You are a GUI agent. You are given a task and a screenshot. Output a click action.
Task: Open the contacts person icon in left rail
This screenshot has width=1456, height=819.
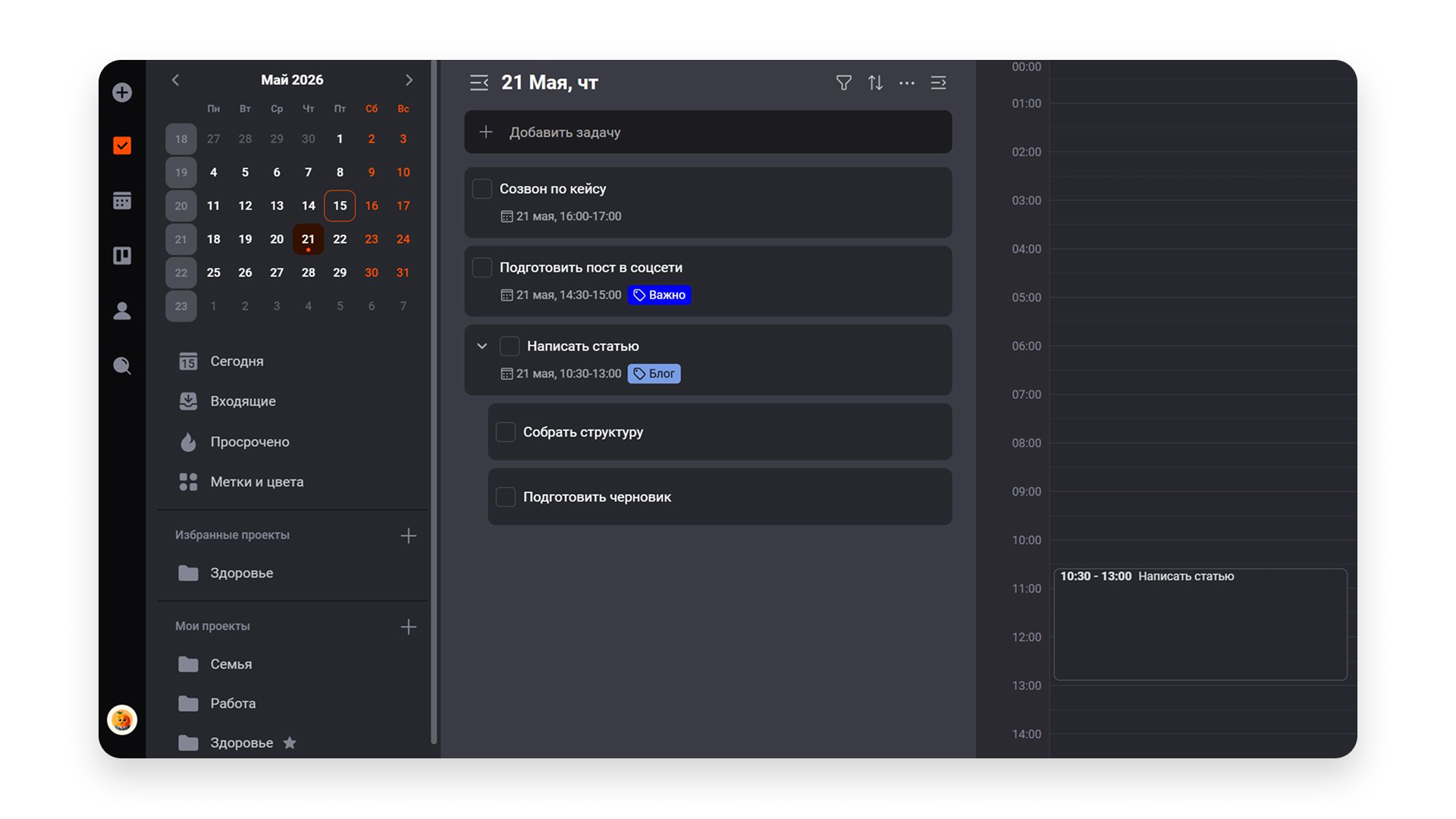pyautogui.click(x=122, y=311)
